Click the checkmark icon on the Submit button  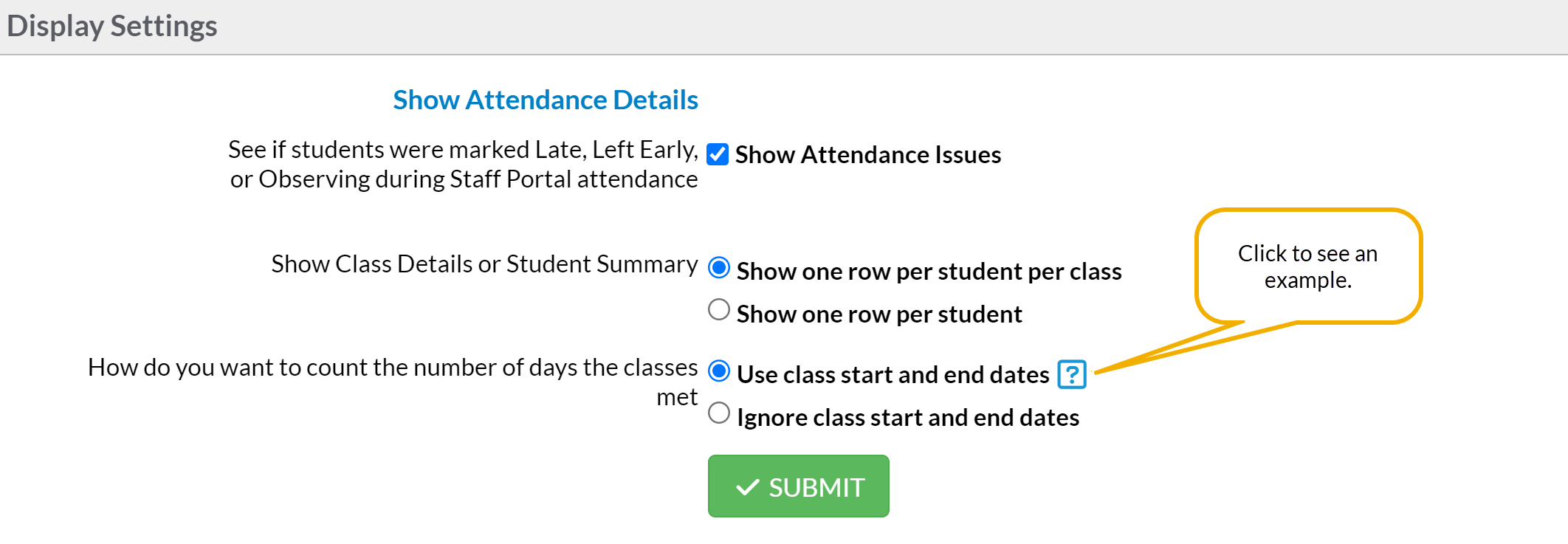(747, 487)
